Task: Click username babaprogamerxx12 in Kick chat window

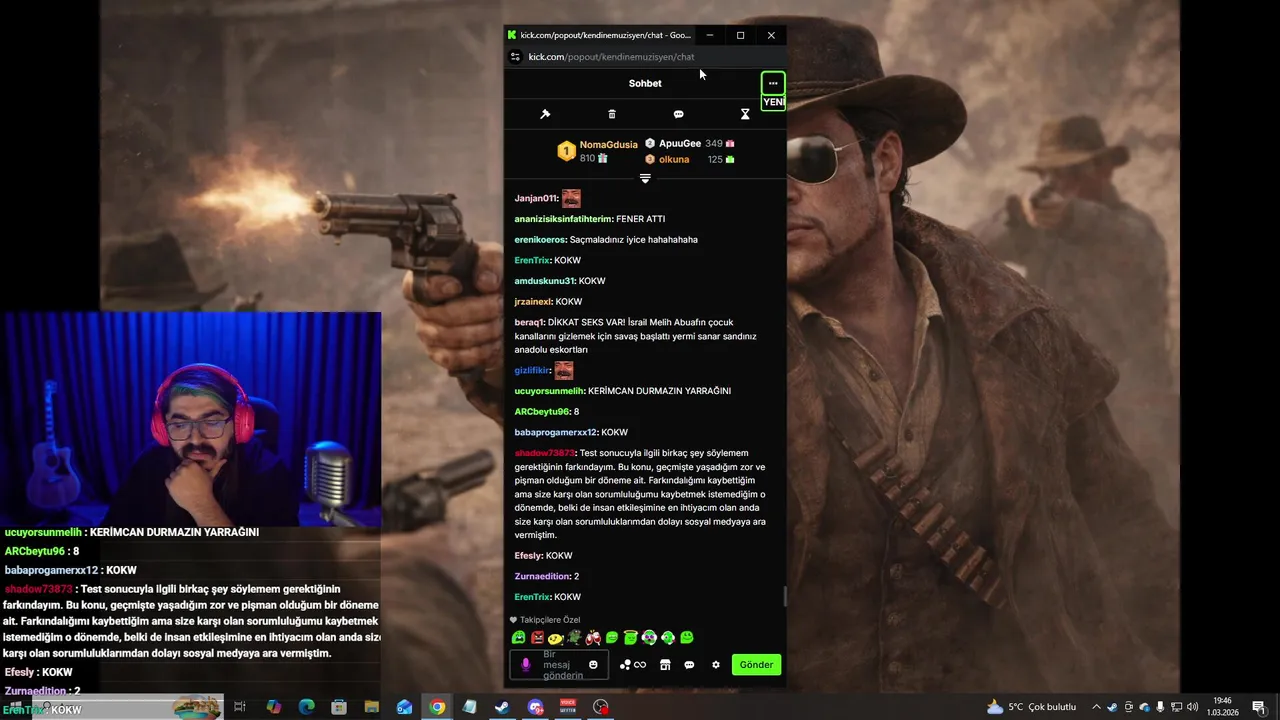Action: pyautogui.click(x=556, y=433)
